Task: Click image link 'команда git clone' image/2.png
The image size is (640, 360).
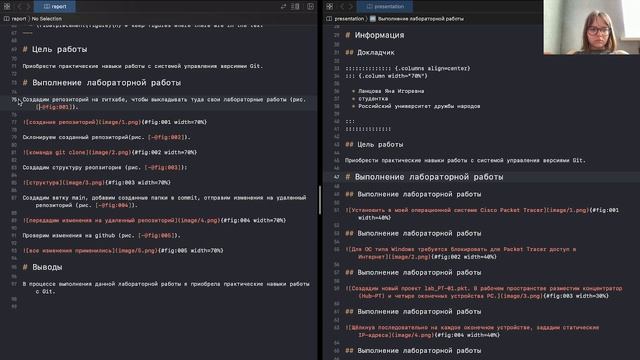Action: coord(110,152)
